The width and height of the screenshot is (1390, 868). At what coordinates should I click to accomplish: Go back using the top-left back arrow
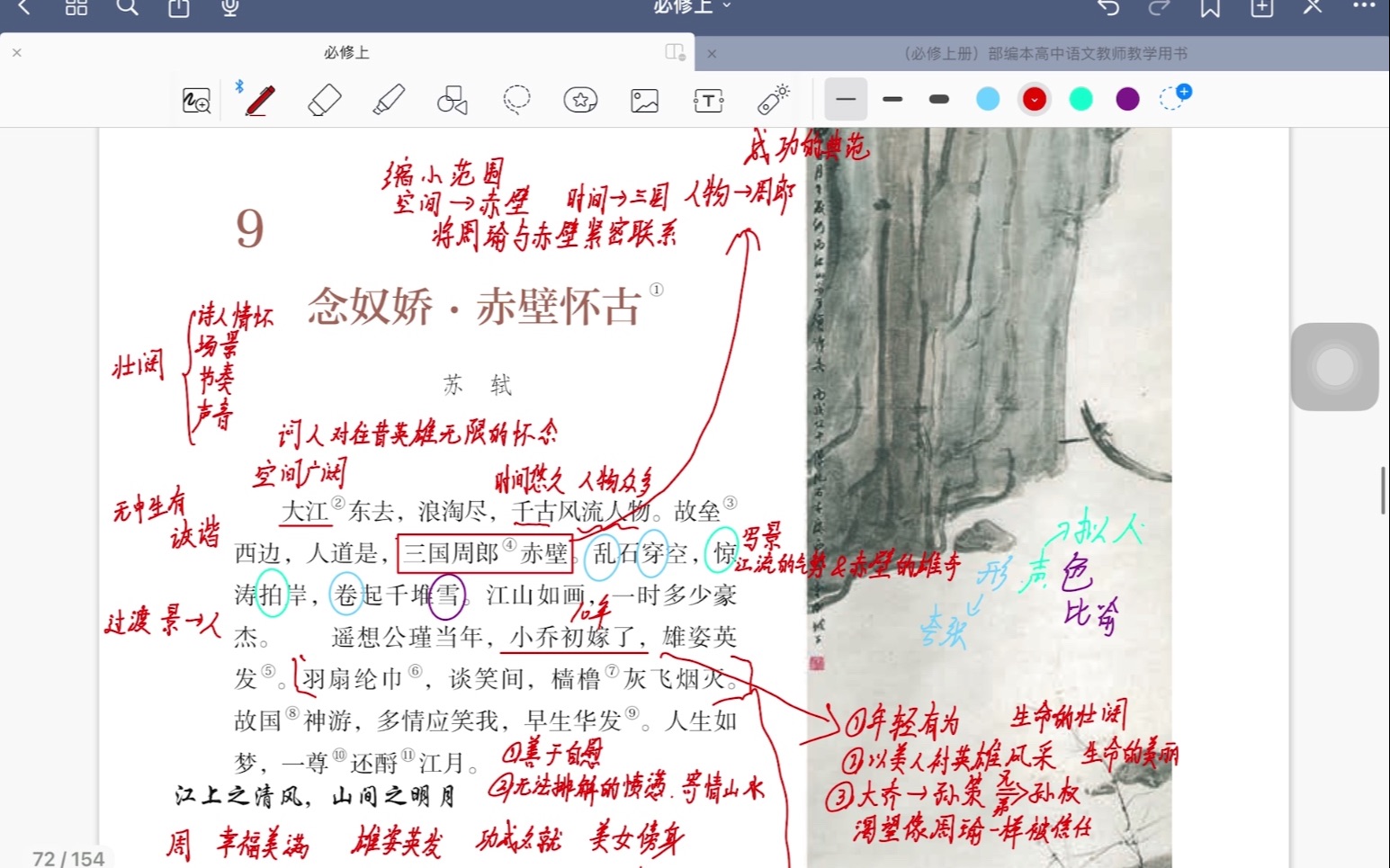click(x=24, y=7)
